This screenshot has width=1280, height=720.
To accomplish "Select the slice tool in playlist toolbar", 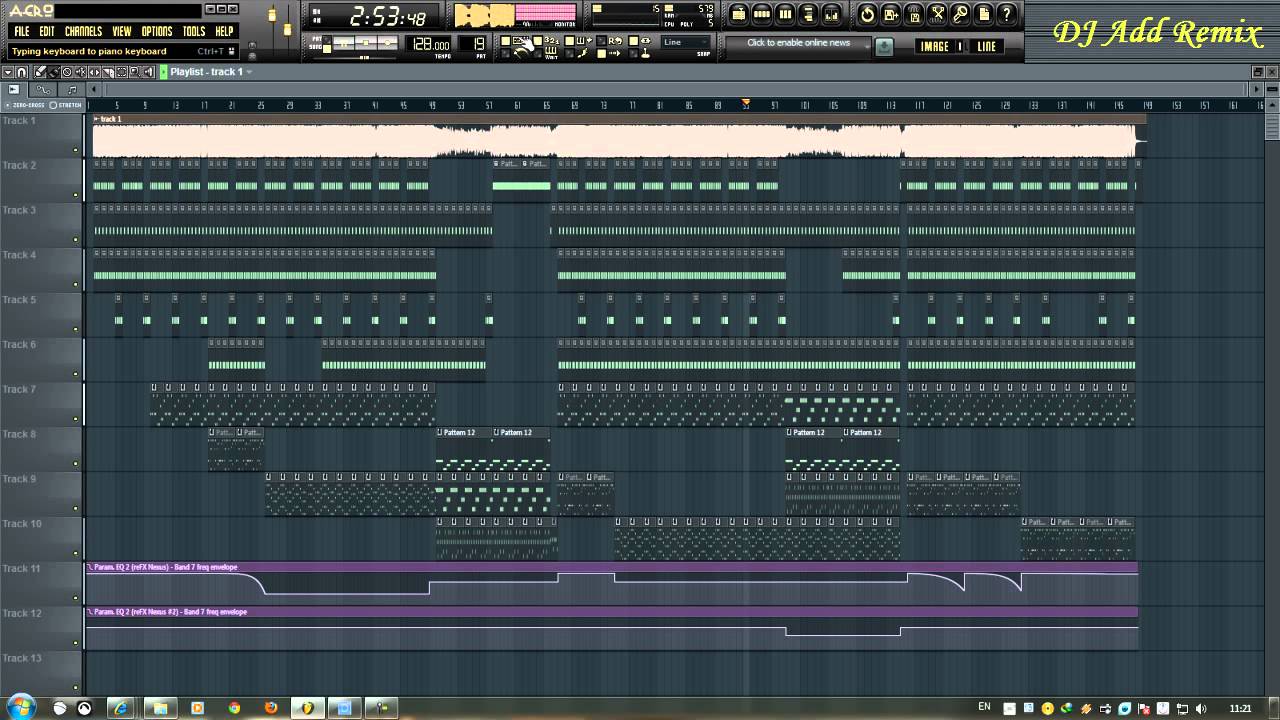I will tap(108, 72).
